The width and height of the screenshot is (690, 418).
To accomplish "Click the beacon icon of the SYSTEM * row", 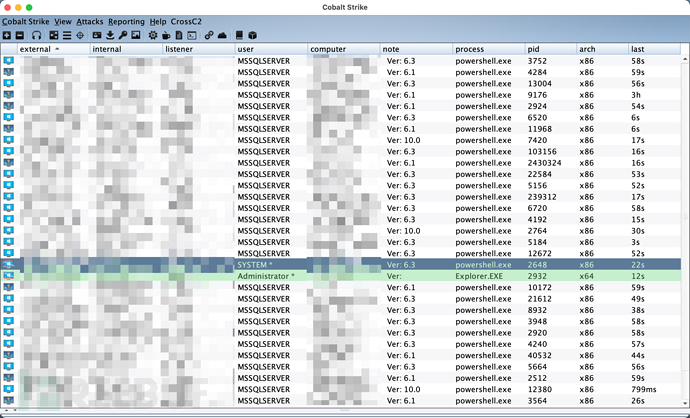I will pos(8,264).
